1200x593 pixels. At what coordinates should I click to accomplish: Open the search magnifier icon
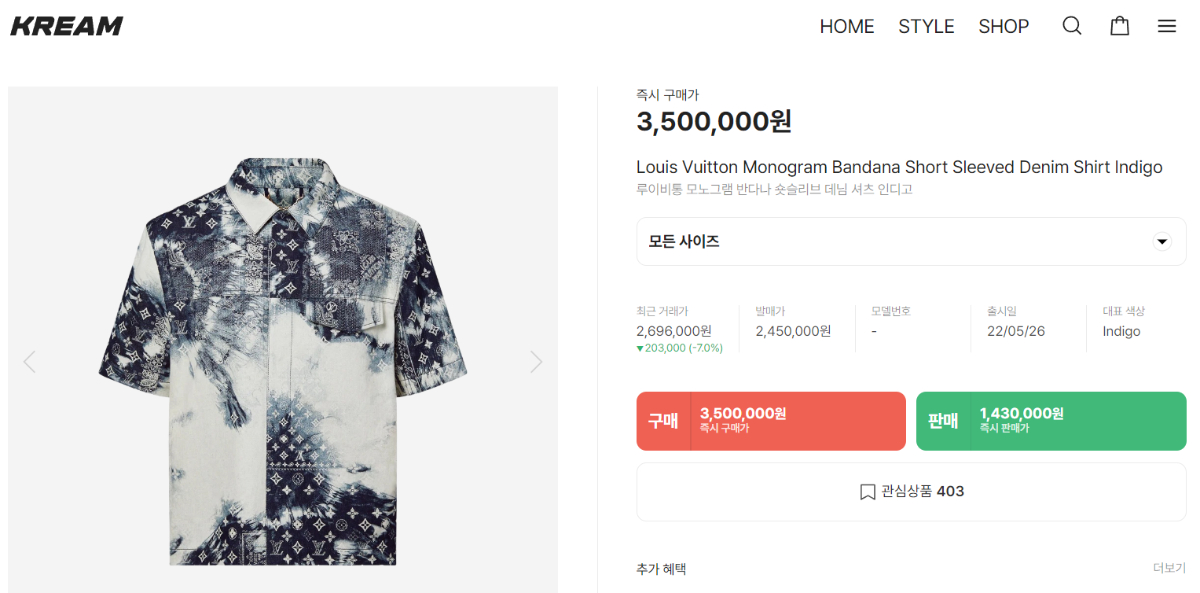(x=1072, y=26)
